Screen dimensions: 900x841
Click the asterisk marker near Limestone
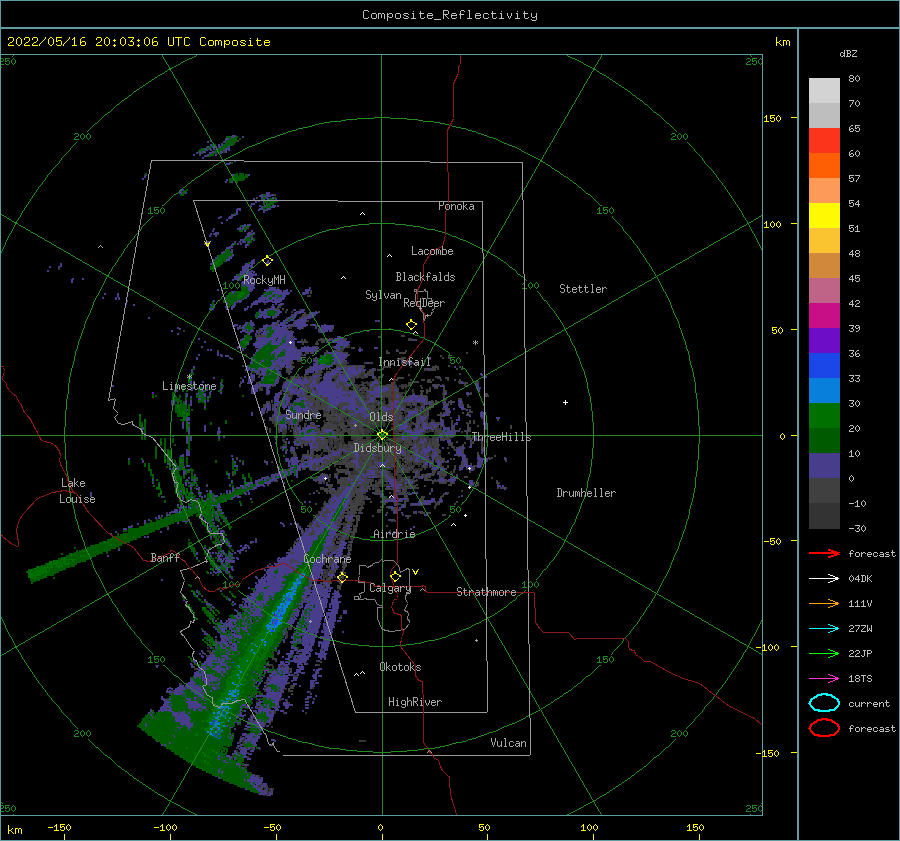click(x=190, y=377)
